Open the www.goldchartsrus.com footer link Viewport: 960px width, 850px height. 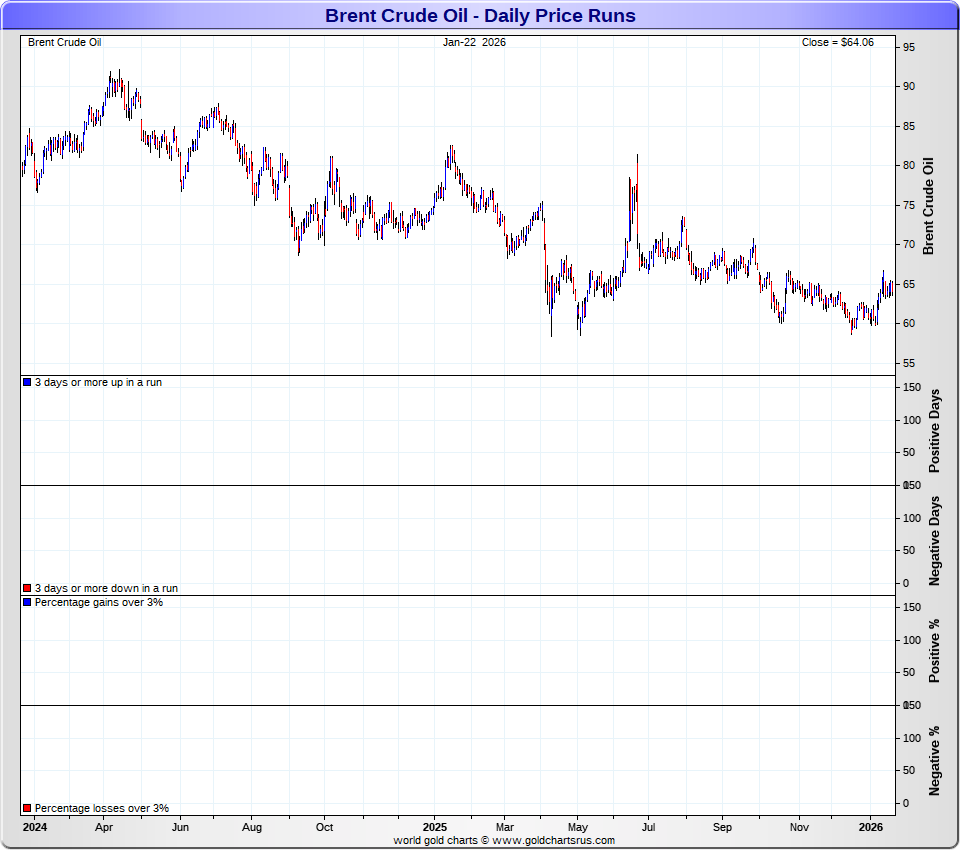[553, 841]
